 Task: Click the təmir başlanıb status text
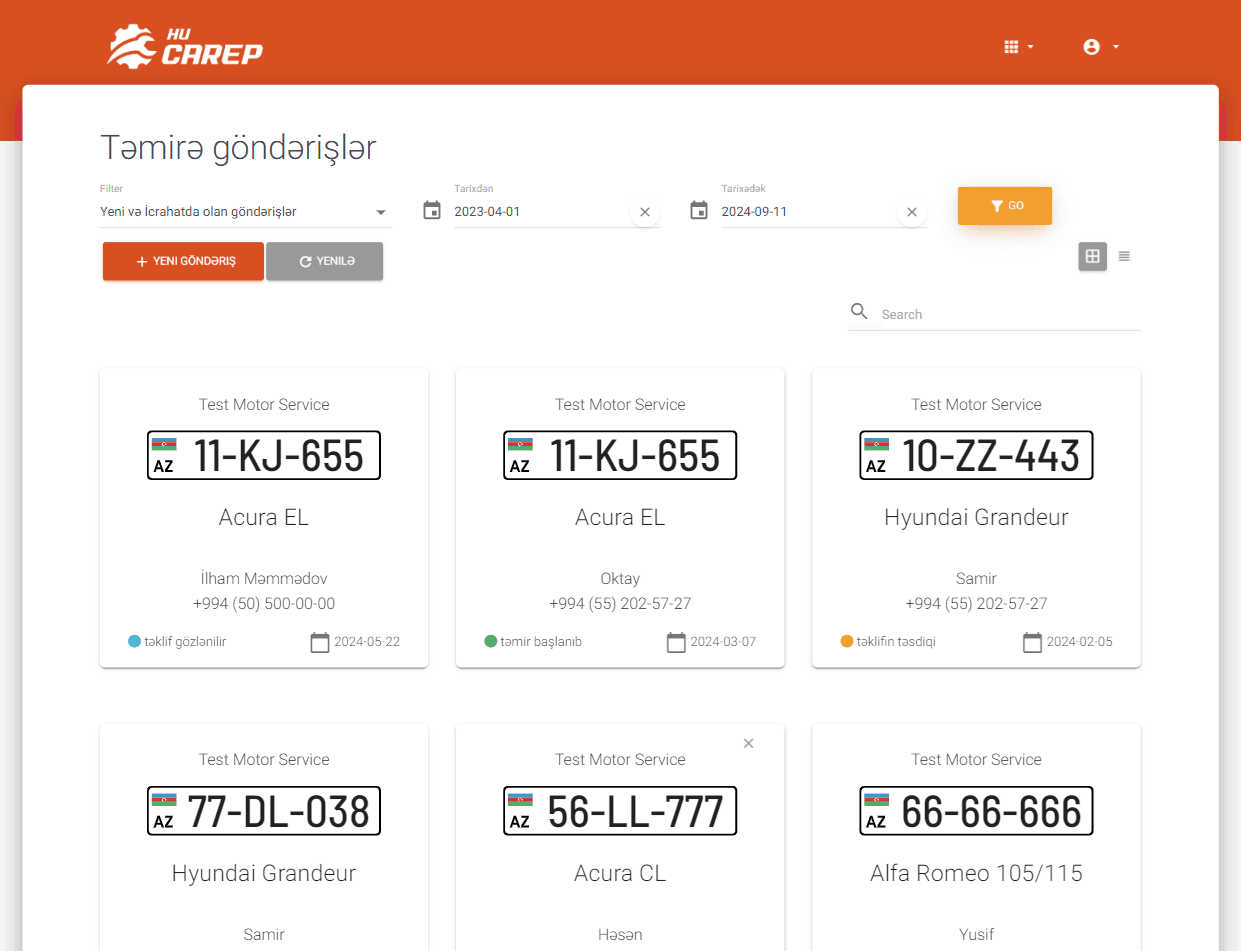click(541, 641)
